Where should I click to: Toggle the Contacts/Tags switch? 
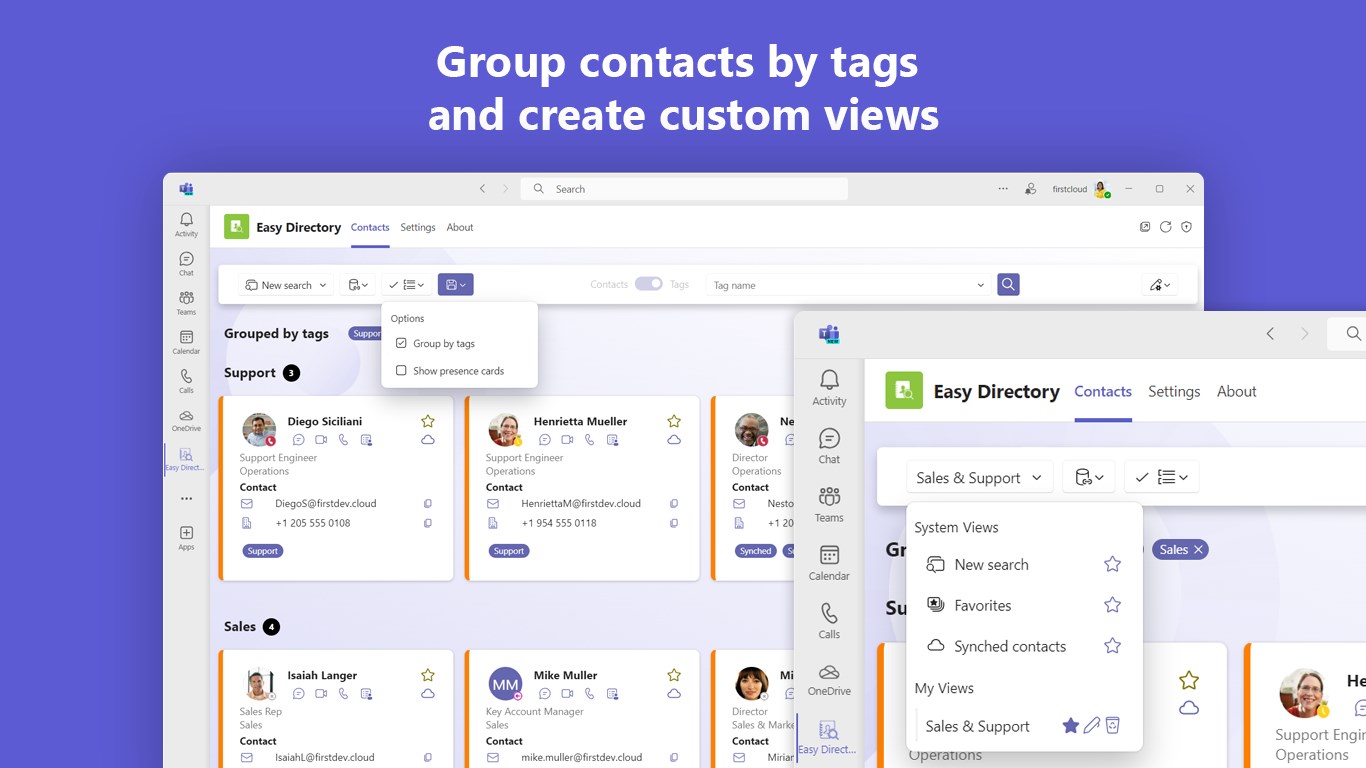[x=649, y=284]
